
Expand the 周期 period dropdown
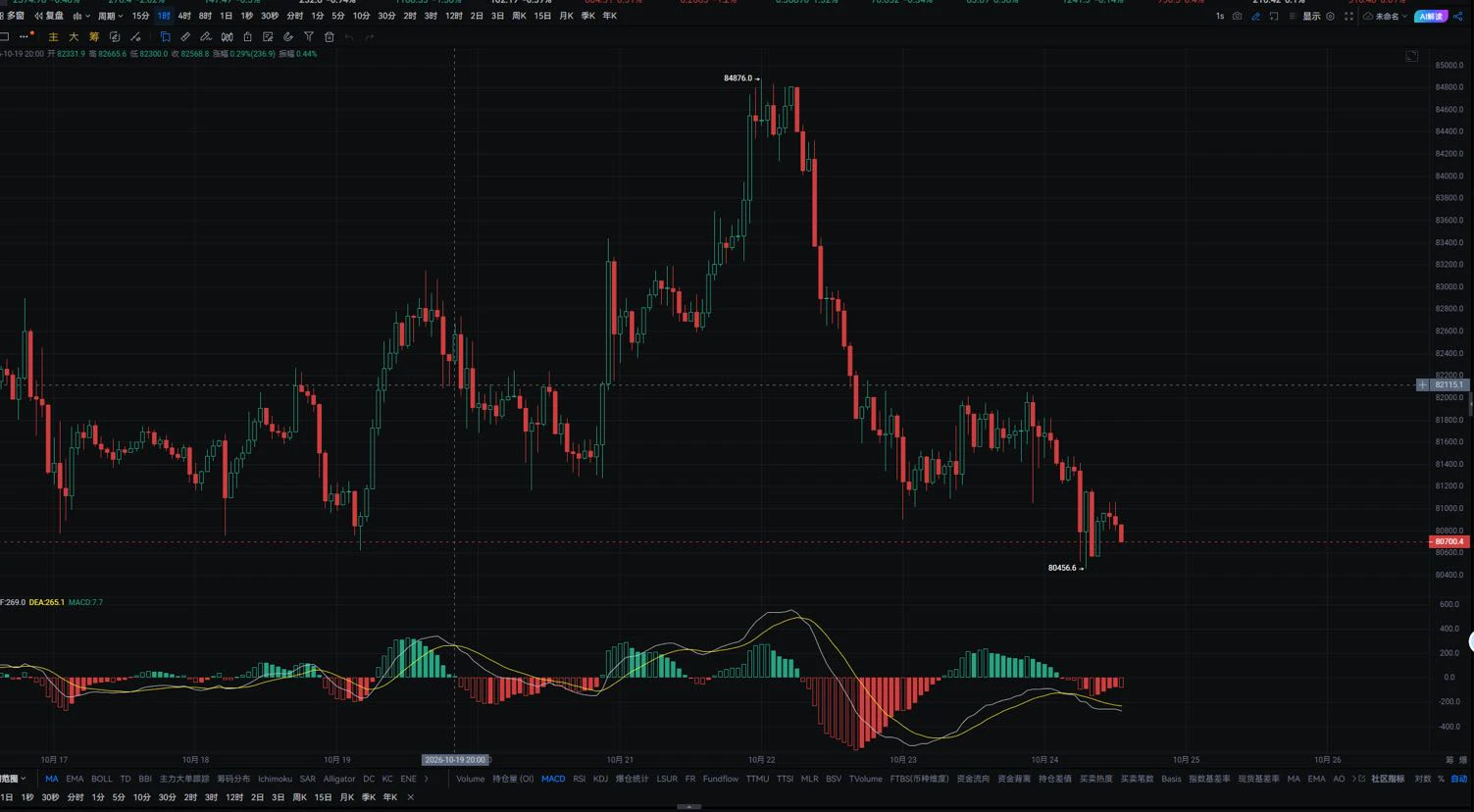pos(110,16)
